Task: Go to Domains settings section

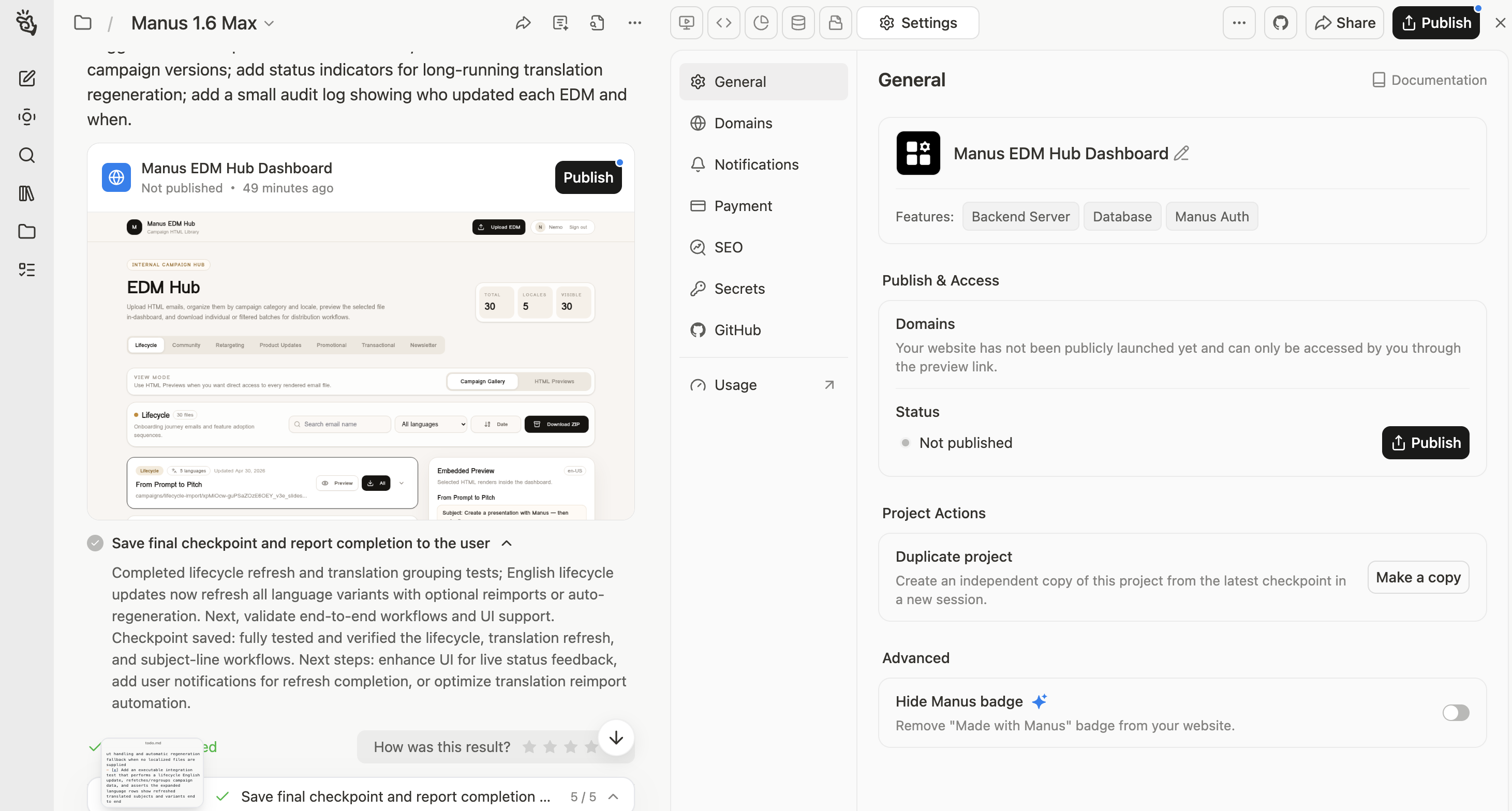Action: coord(763,123)
